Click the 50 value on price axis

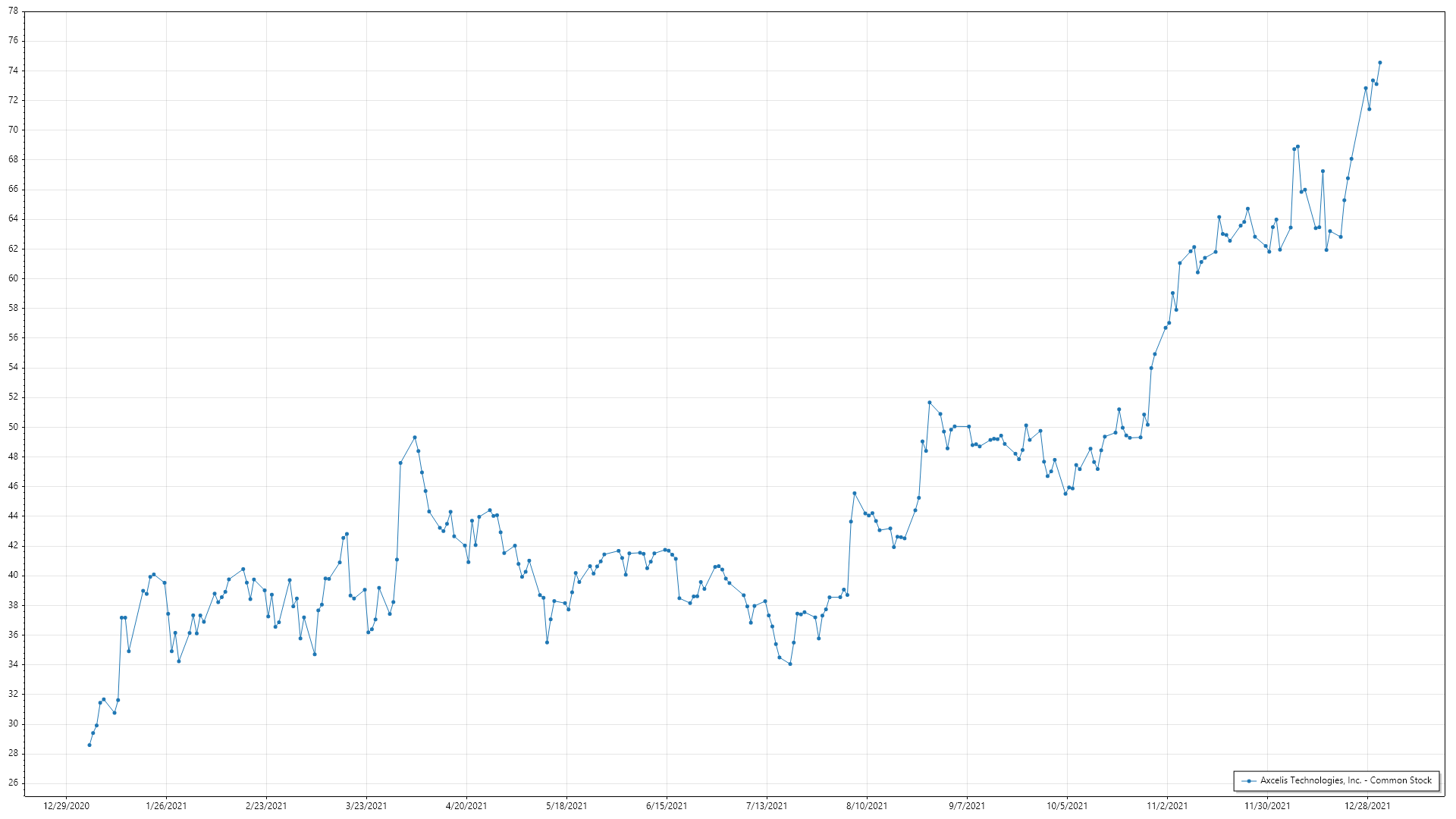click(x=13, y=427)
